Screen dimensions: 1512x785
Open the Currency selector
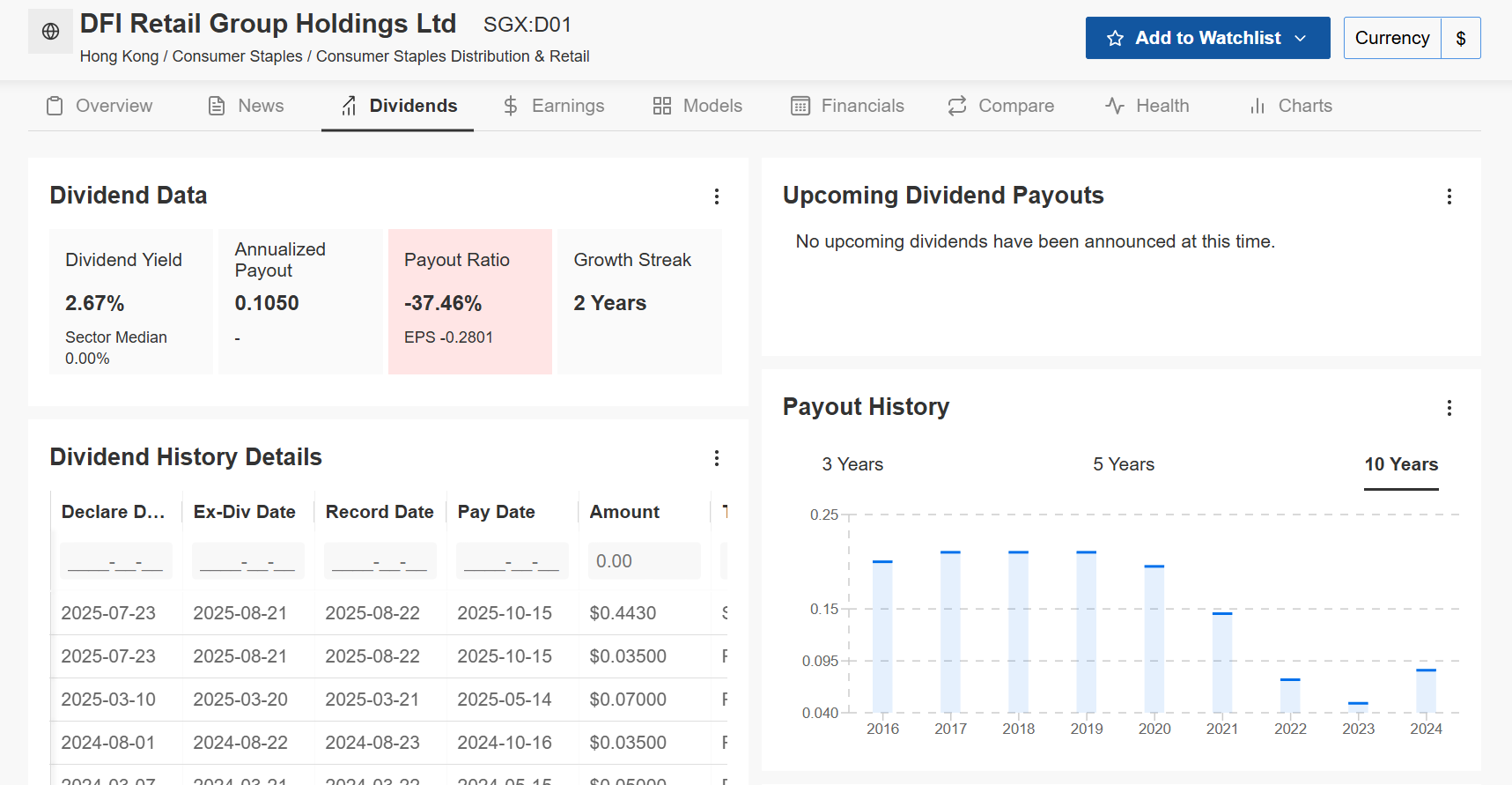tap(1391, 38)
